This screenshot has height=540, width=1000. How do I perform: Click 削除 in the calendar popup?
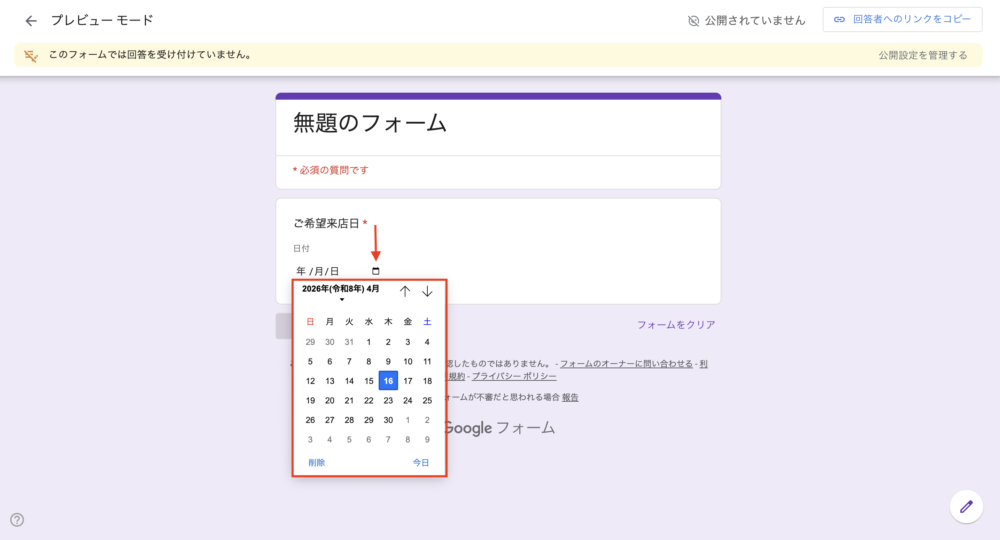(x=317, y=462)
